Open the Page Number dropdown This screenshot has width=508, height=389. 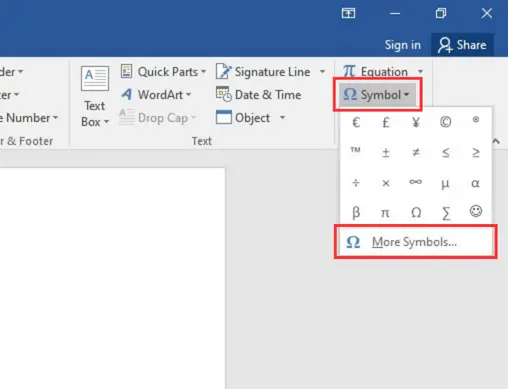click(29, 118)
